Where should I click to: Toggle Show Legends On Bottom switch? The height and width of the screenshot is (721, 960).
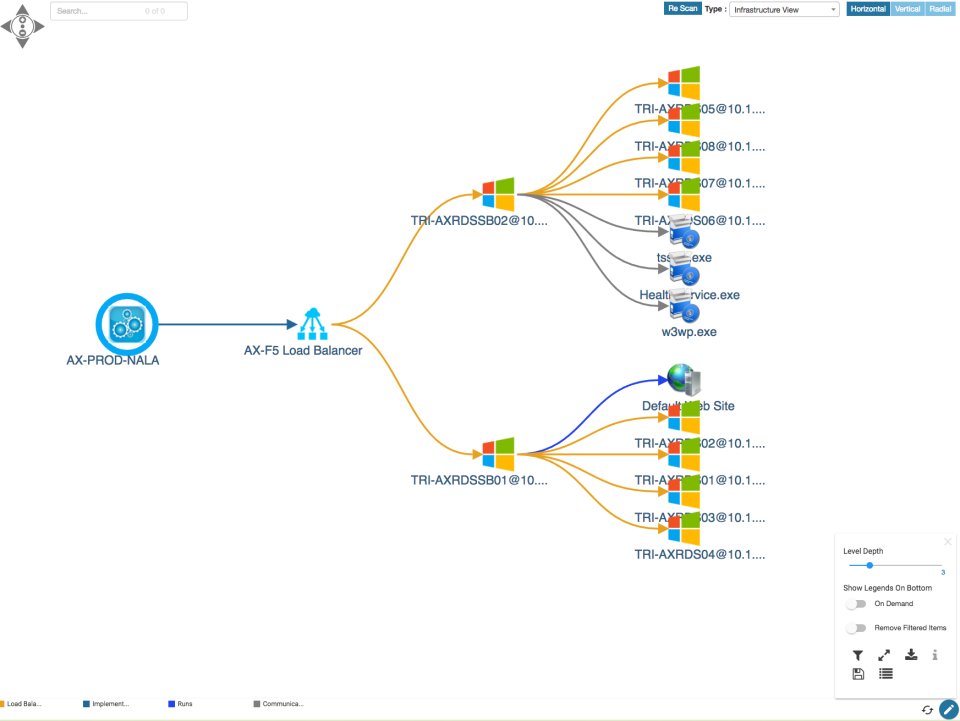coord(857,604)
